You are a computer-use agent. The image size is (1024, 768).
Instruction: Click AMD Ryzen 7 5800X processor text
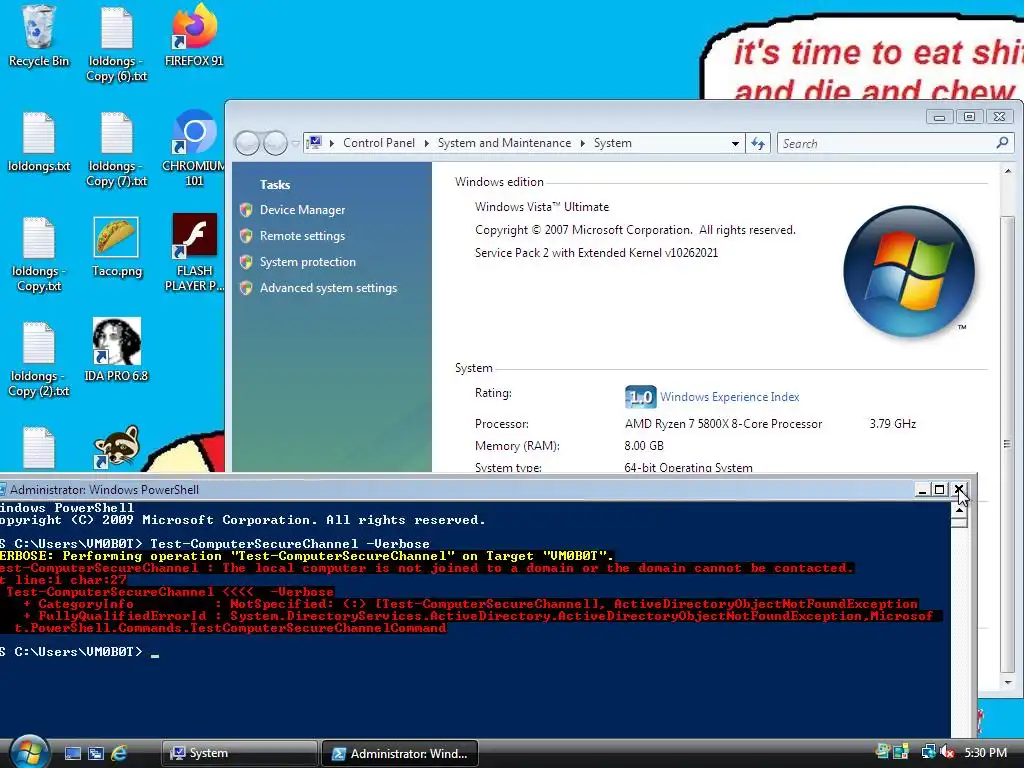[x=724, y=424]
